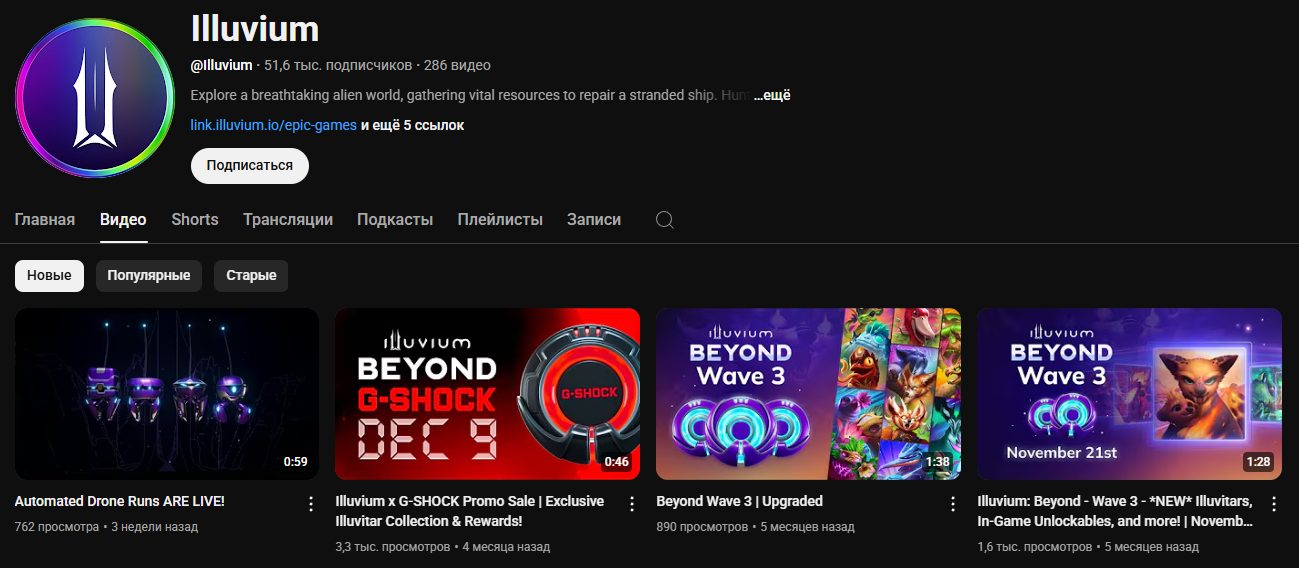
Task: Click 890 просмотров metadata text
Action: pyautogui.click(x=702, y=526)
